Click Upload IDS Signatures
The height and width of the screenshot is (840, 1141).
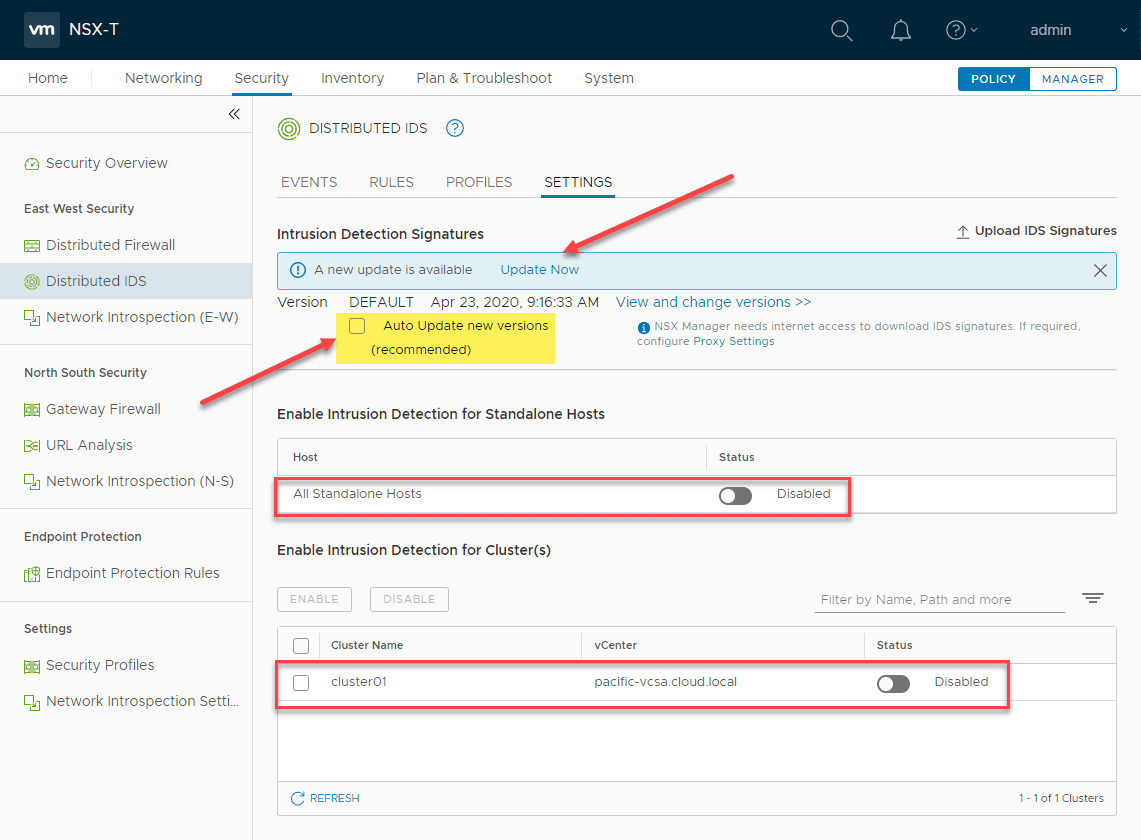pyautogui.click(x=1044, y=230)
